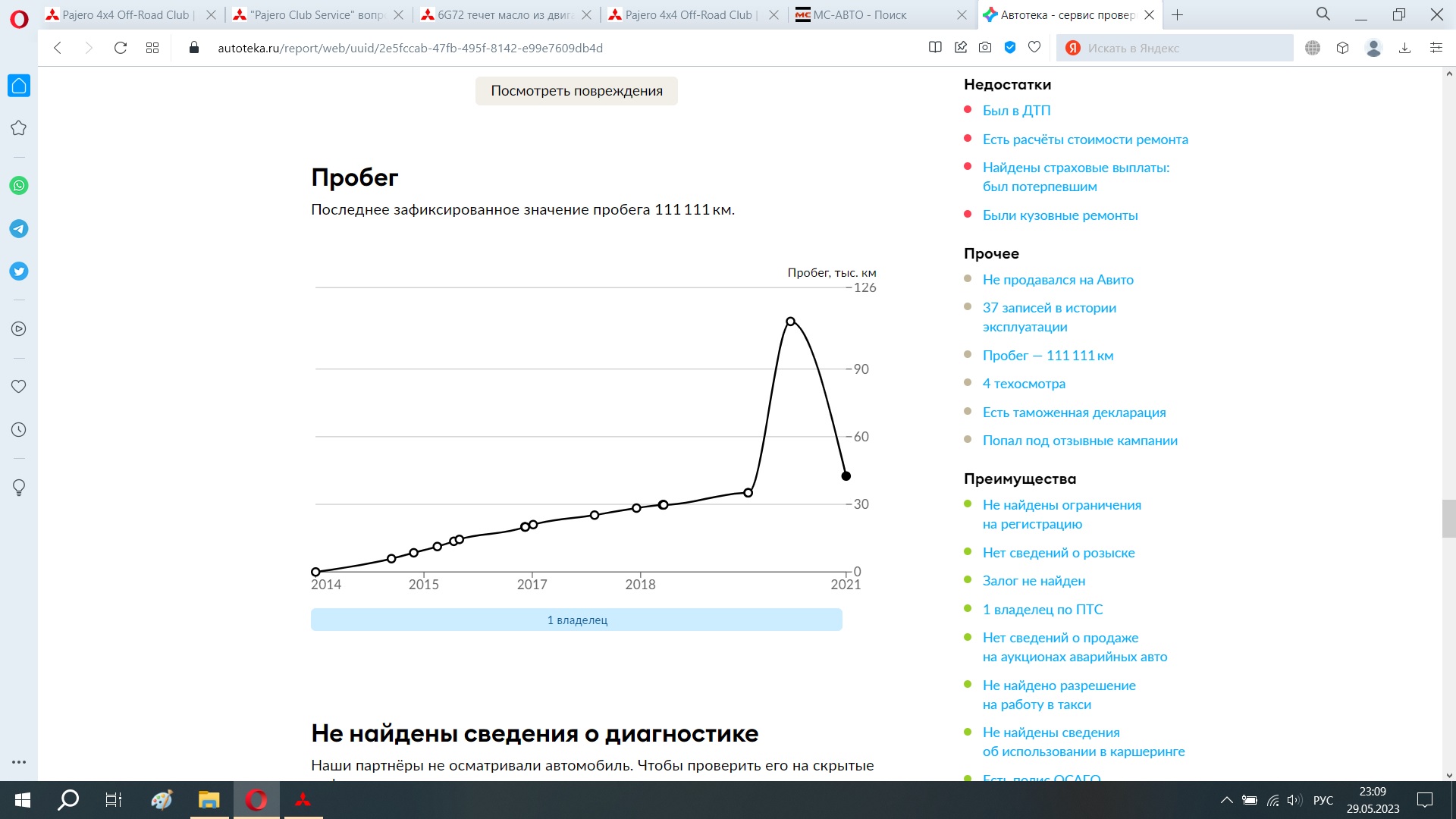Open WhatsApp in the Opera sidebar
Screen dimensions: 1456x819
[x=19, y=186]
